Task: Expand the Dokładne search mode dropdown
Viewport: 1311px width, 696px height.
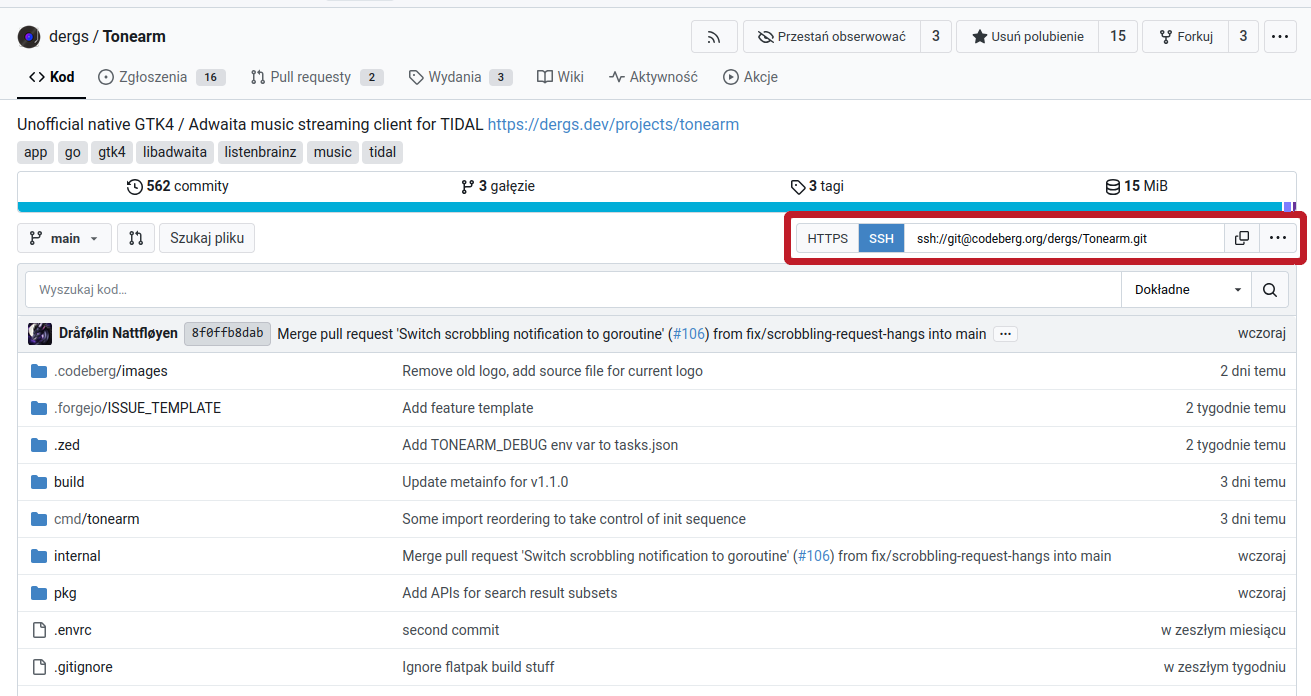Action: pos(1187,290)
